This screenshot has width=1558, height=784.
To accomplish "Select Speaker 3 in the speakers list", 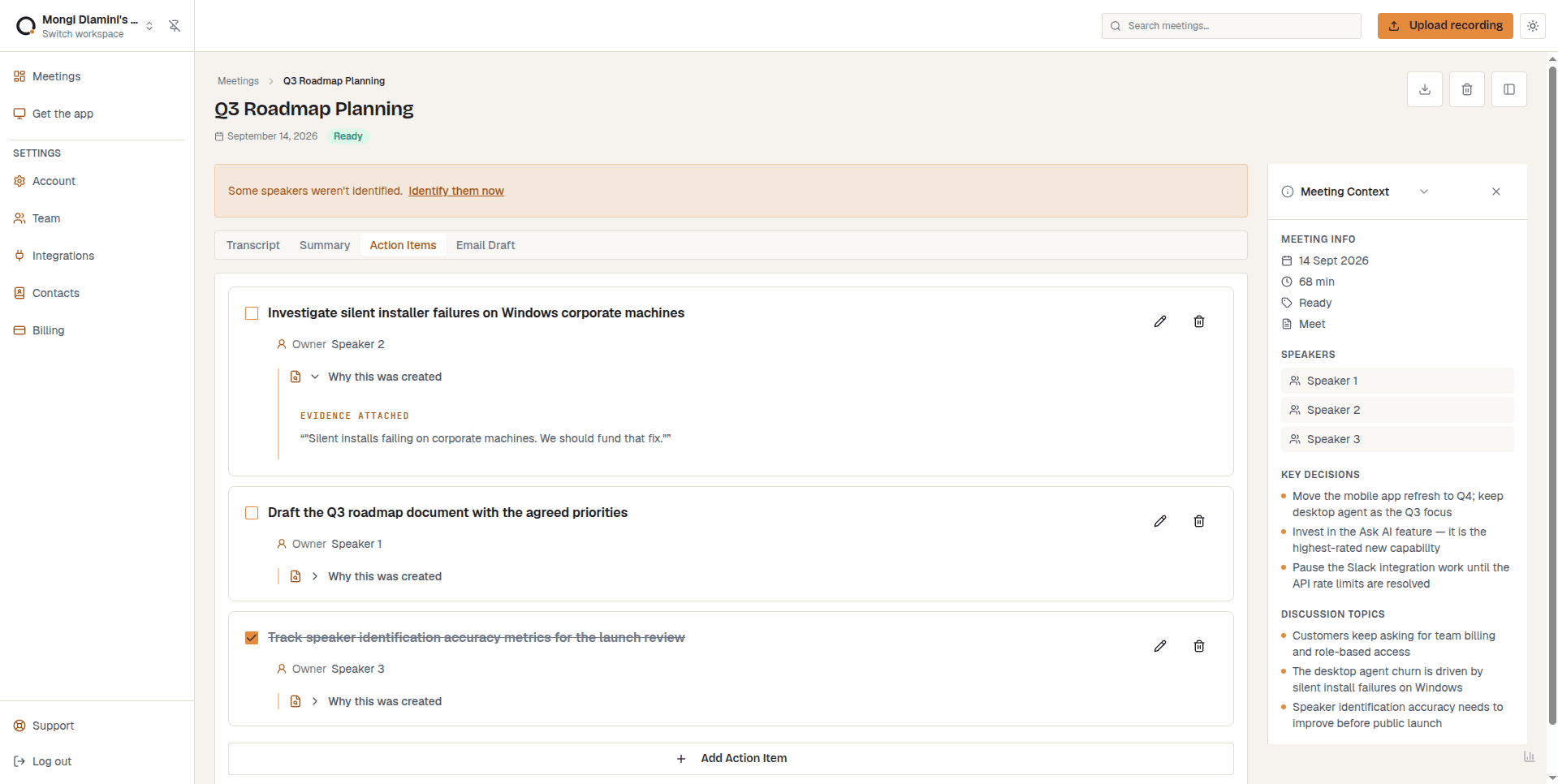I will pos(1397,439).
